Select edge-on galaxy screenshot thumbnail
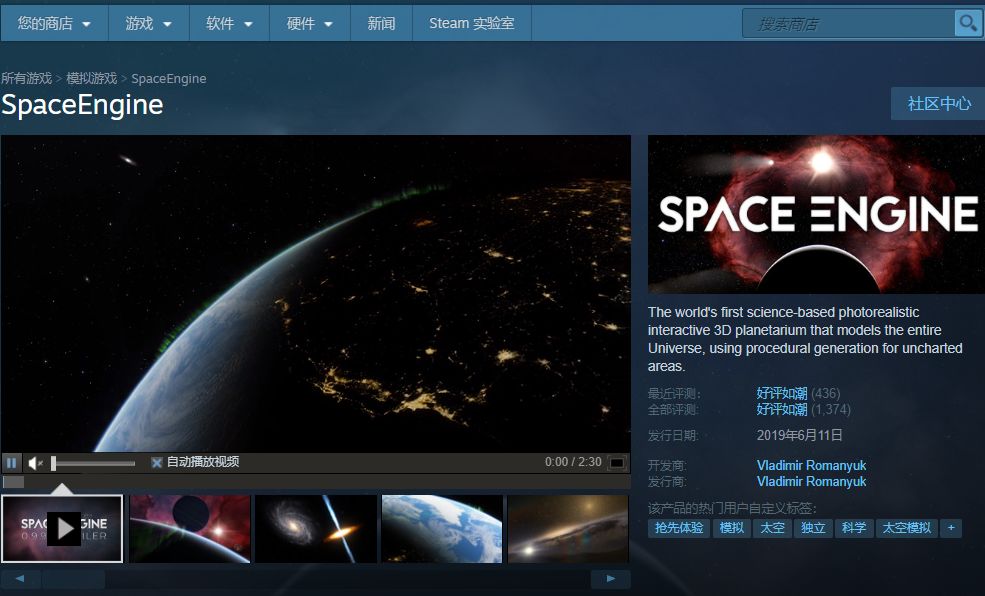 568,528
